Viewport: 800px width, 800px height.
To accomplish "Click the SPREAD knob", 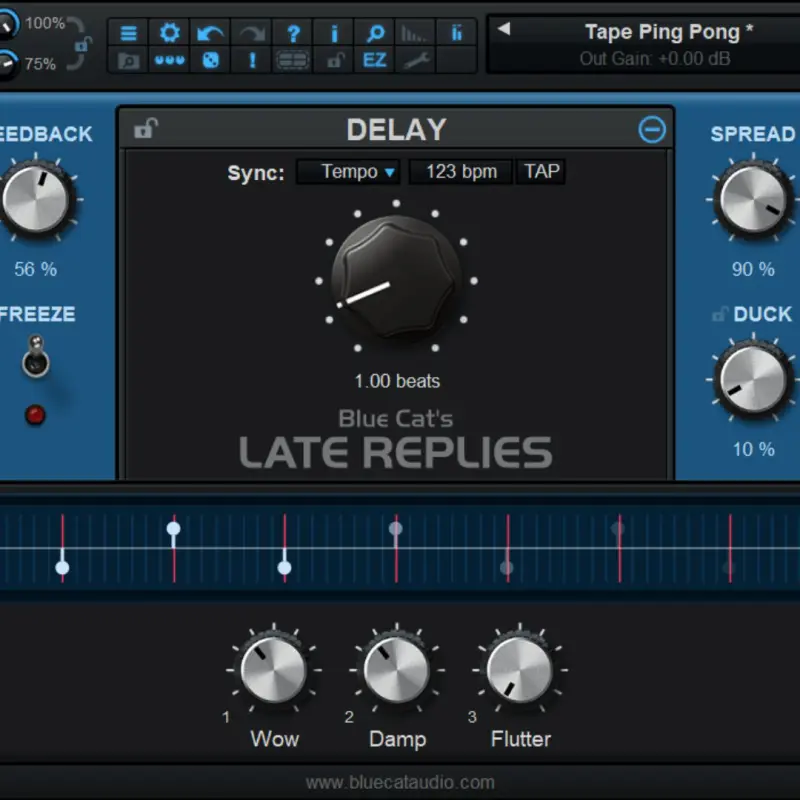I will 753,199.
